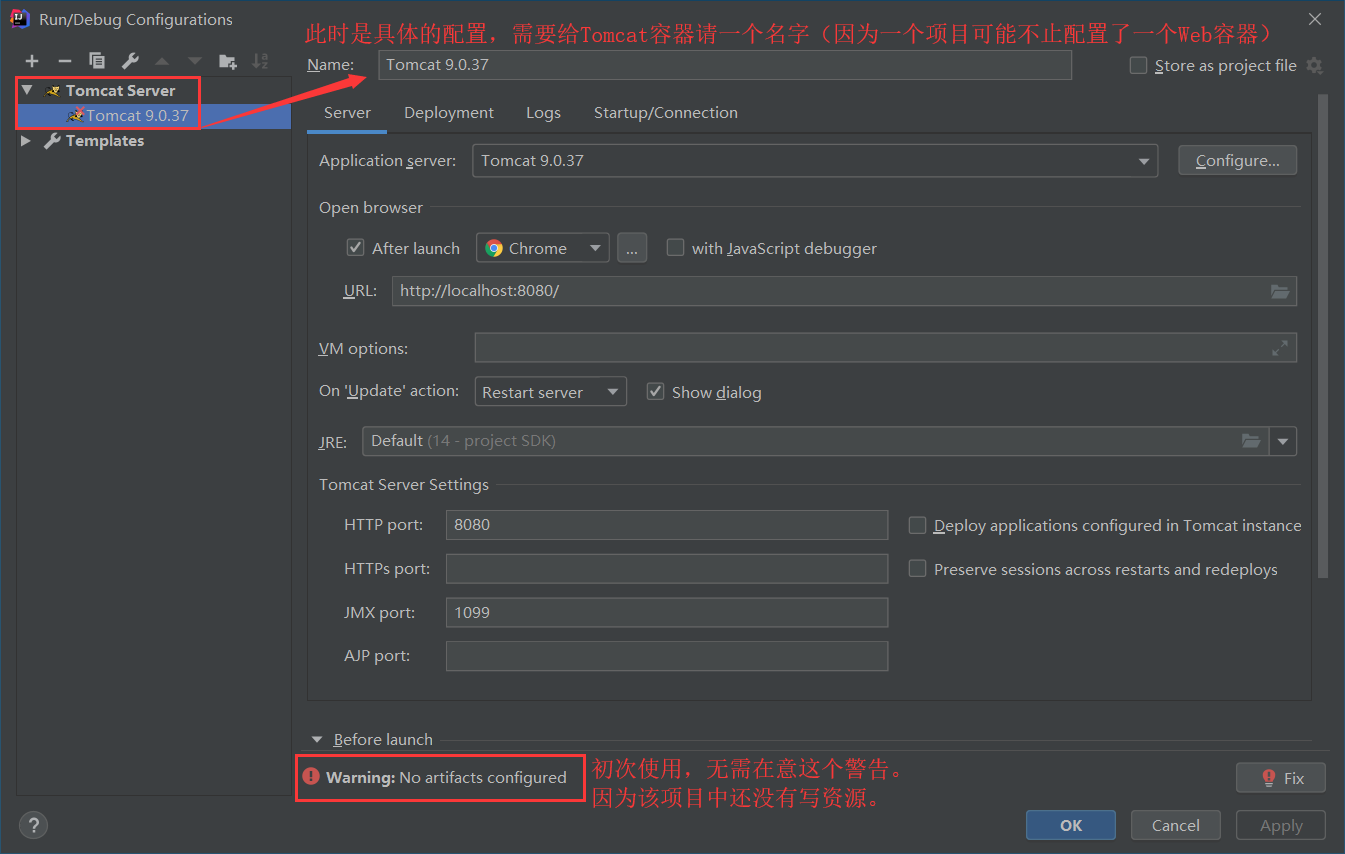Close the Run/Debug Configurations dialog
The image size is (1345, 854).
point(1313,19)
